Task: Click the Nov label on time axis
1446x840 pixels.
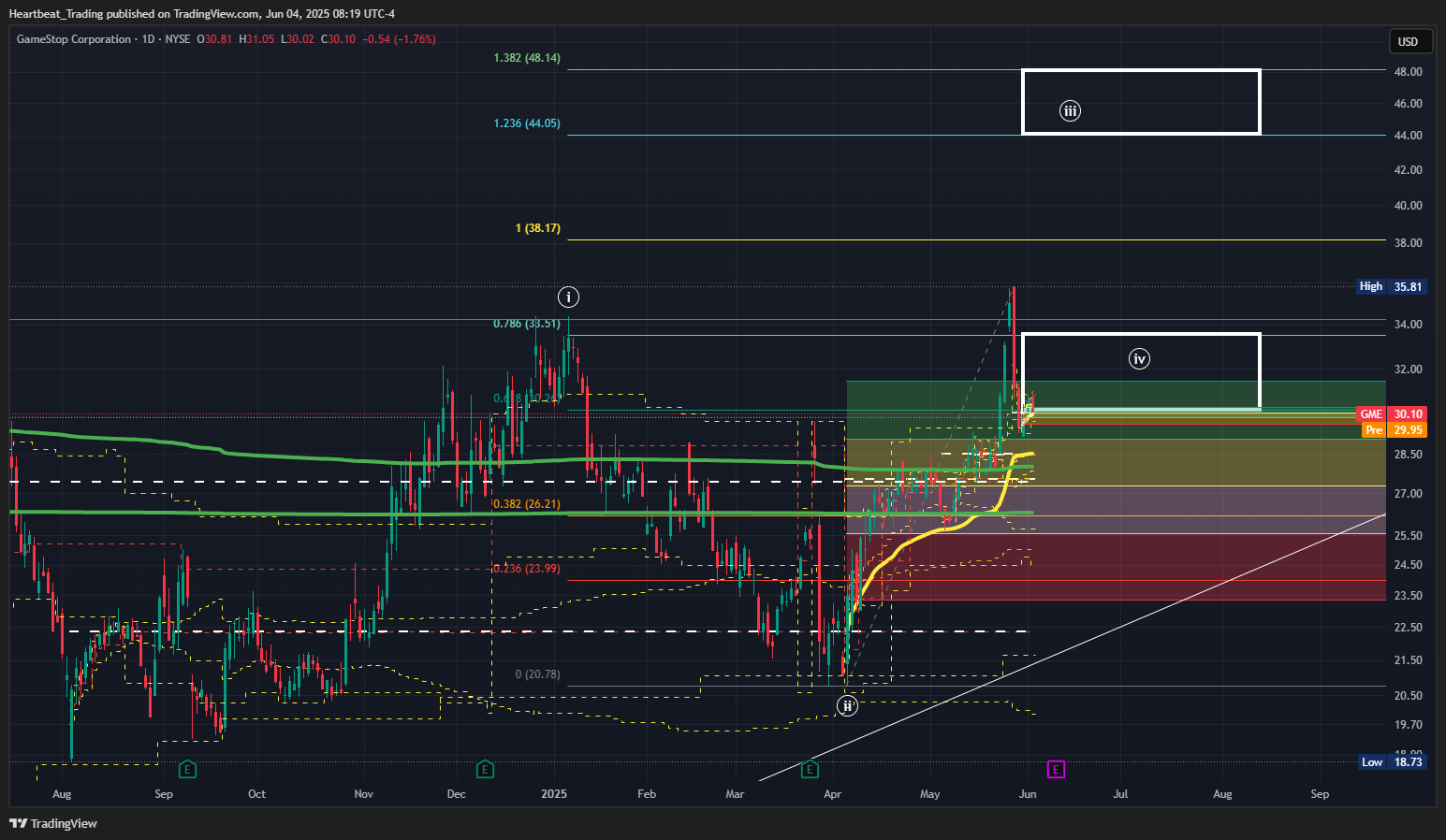Action: (364, 794)
